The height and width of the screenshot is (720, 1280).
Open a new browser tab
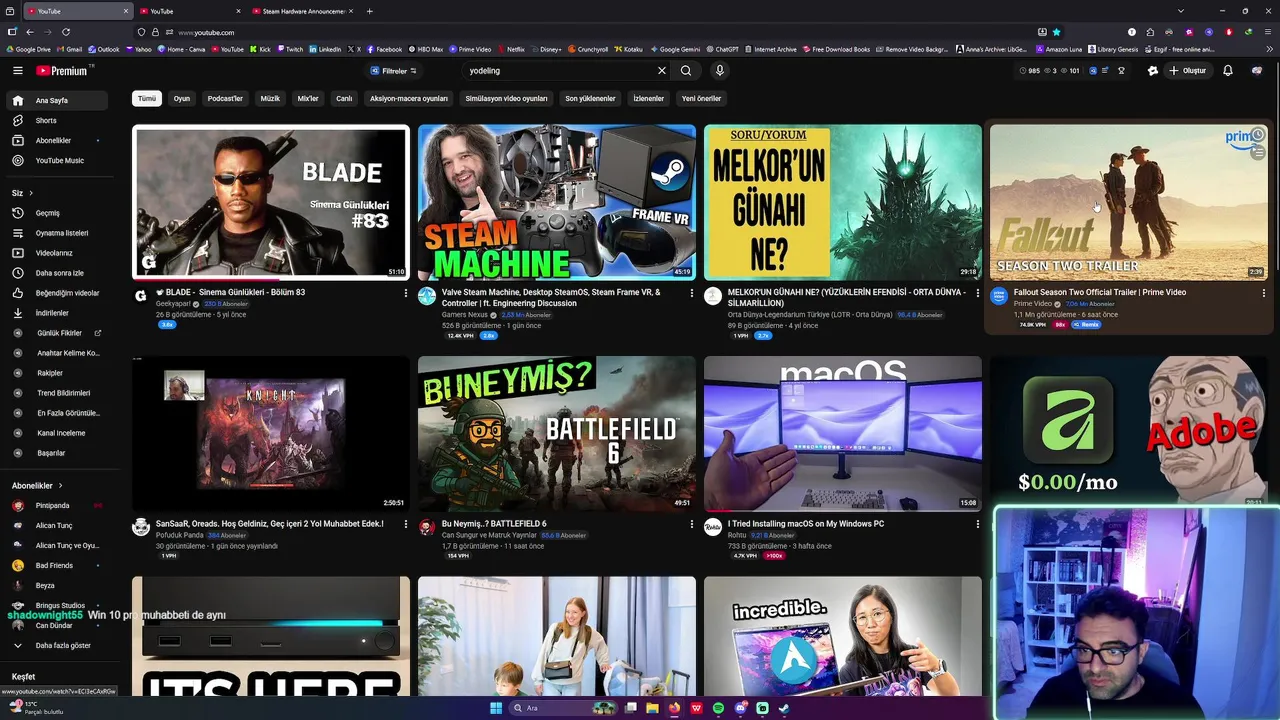(x=370, y=11)
